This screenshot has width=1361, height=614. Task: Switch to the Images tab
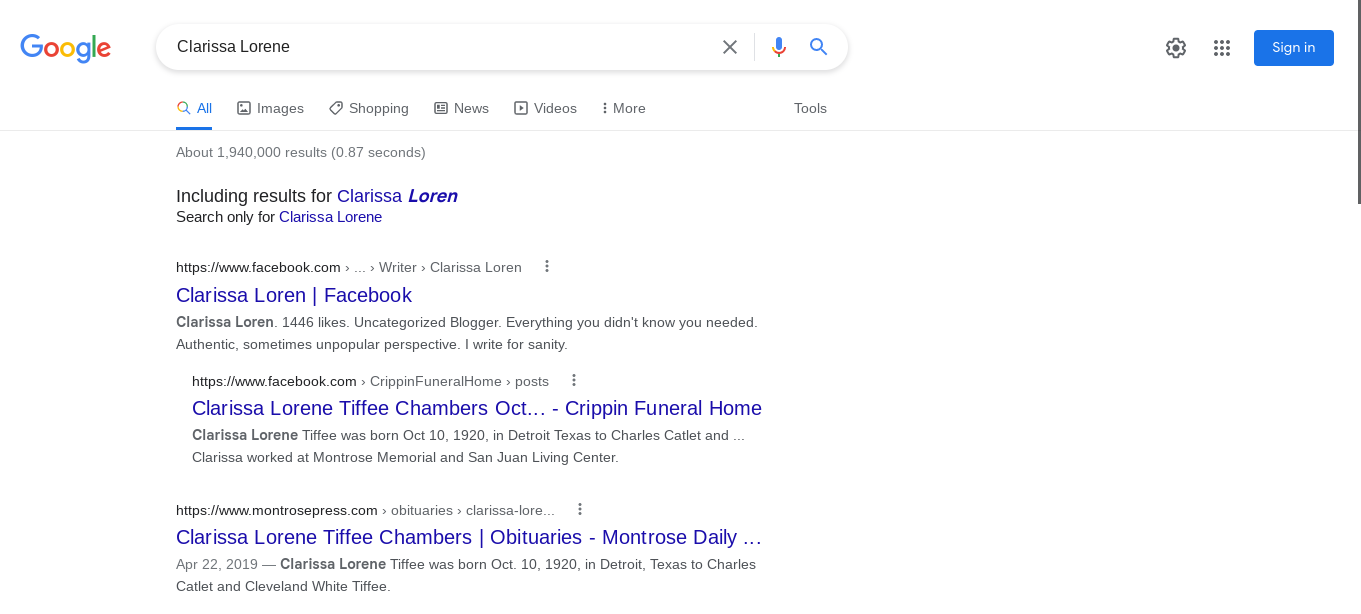[270, 108]
